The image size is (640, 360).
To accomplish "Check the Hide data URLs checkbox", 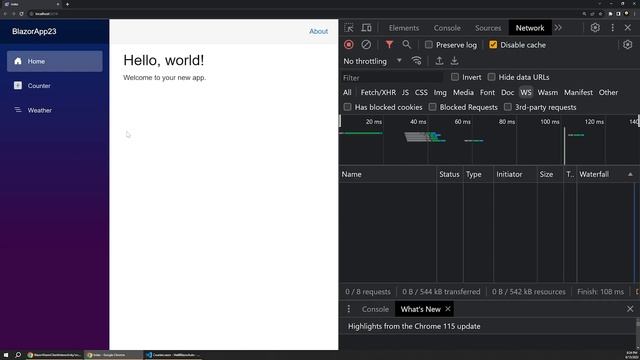I will coord(491,77).
